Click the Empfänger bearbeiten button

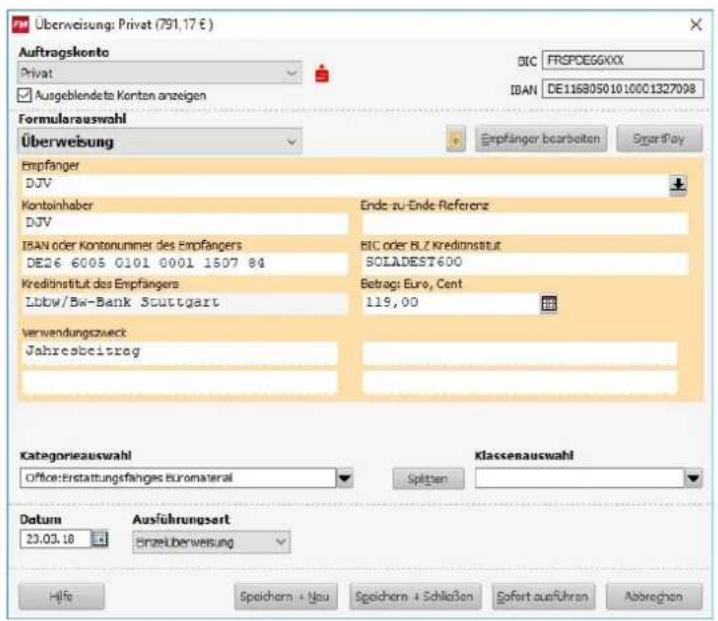pos(541,139)
